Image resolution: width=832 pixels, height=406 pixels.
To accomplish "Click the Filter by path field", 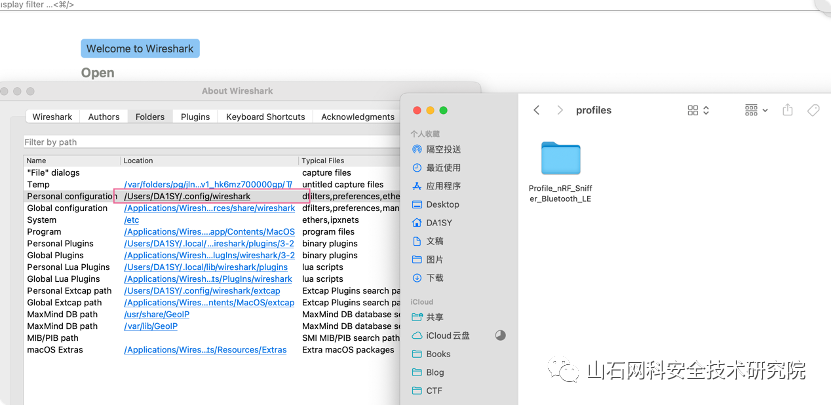I will (212, 142).
